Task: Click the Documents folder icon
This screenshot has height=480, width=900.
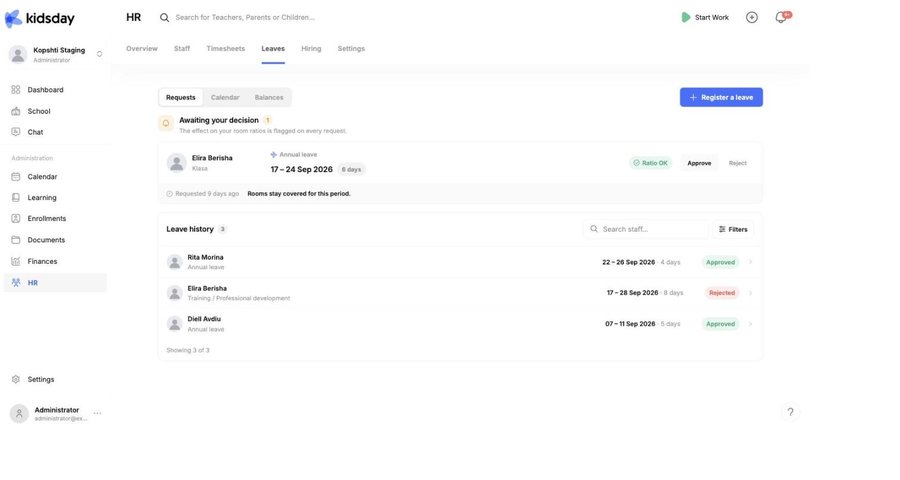Action: tap(15, 240)
